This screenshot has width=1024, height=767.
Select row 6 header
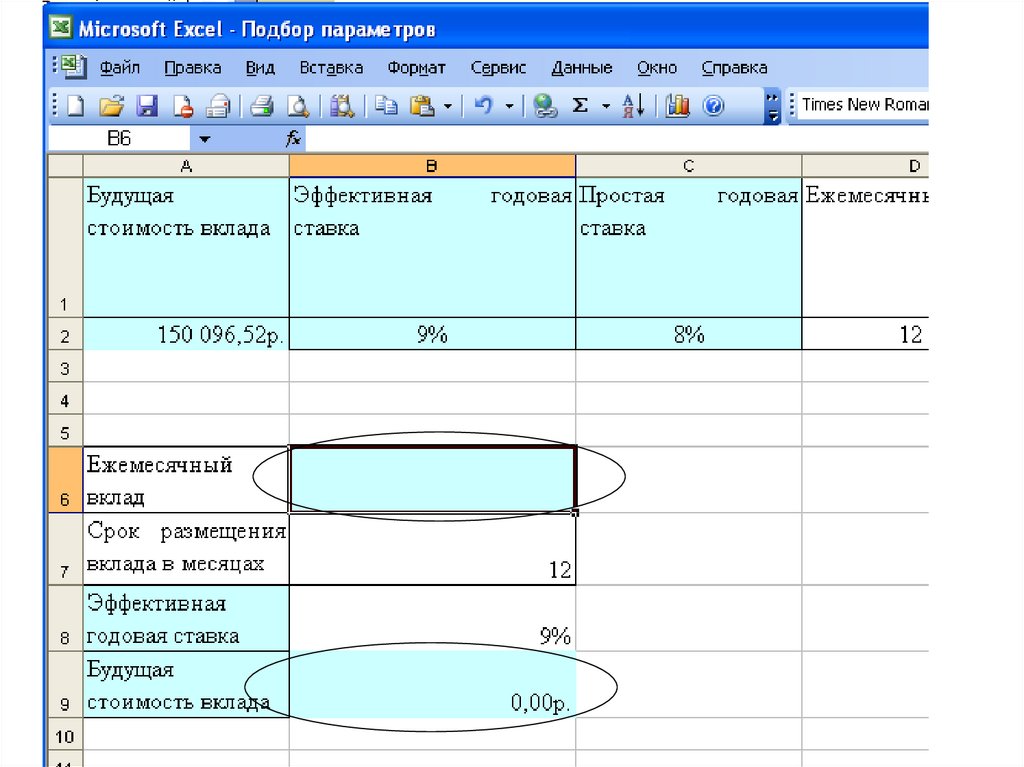point(65,480)
